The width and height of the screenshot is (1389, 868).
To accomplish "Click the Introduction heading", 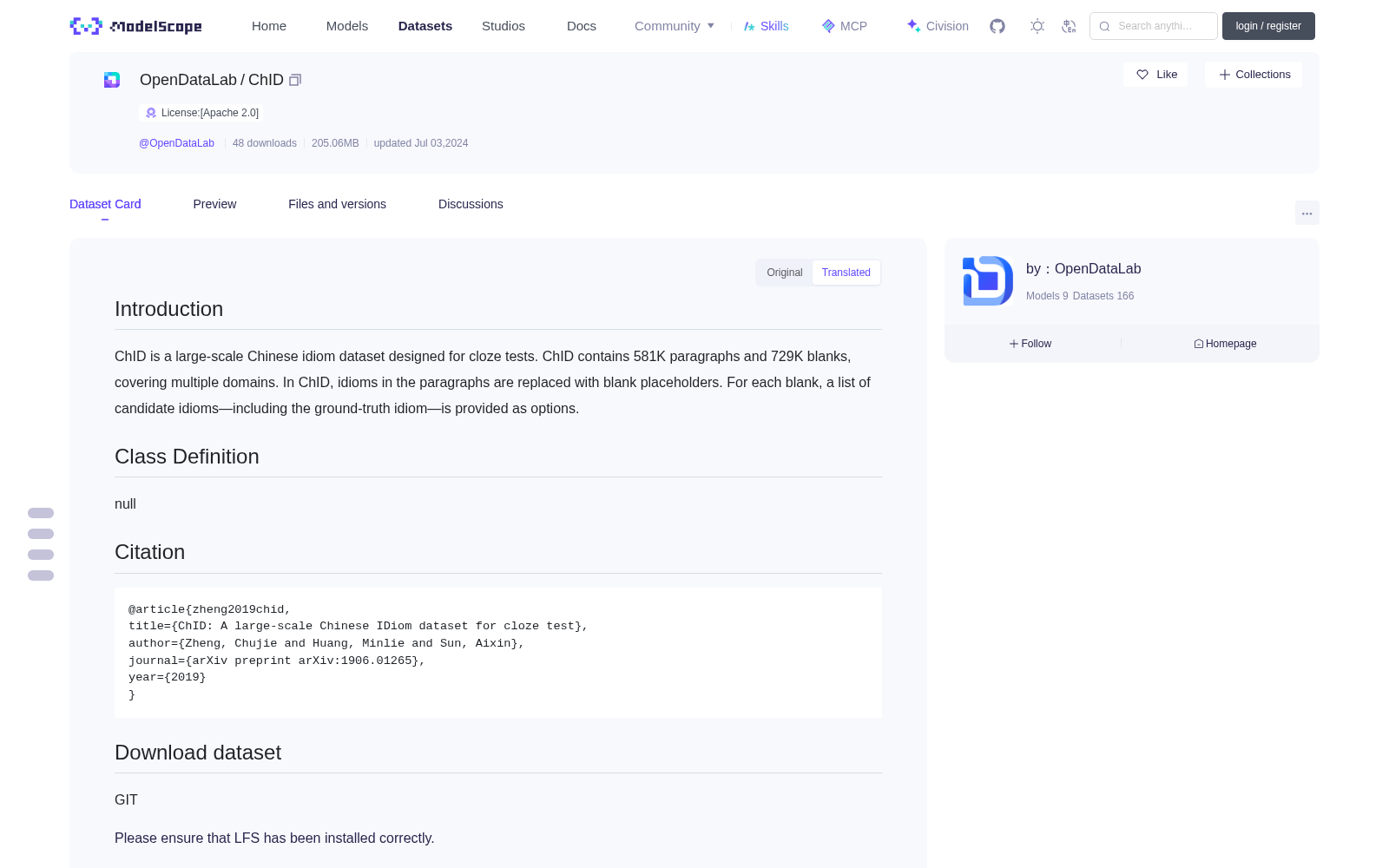I will 169,309.
